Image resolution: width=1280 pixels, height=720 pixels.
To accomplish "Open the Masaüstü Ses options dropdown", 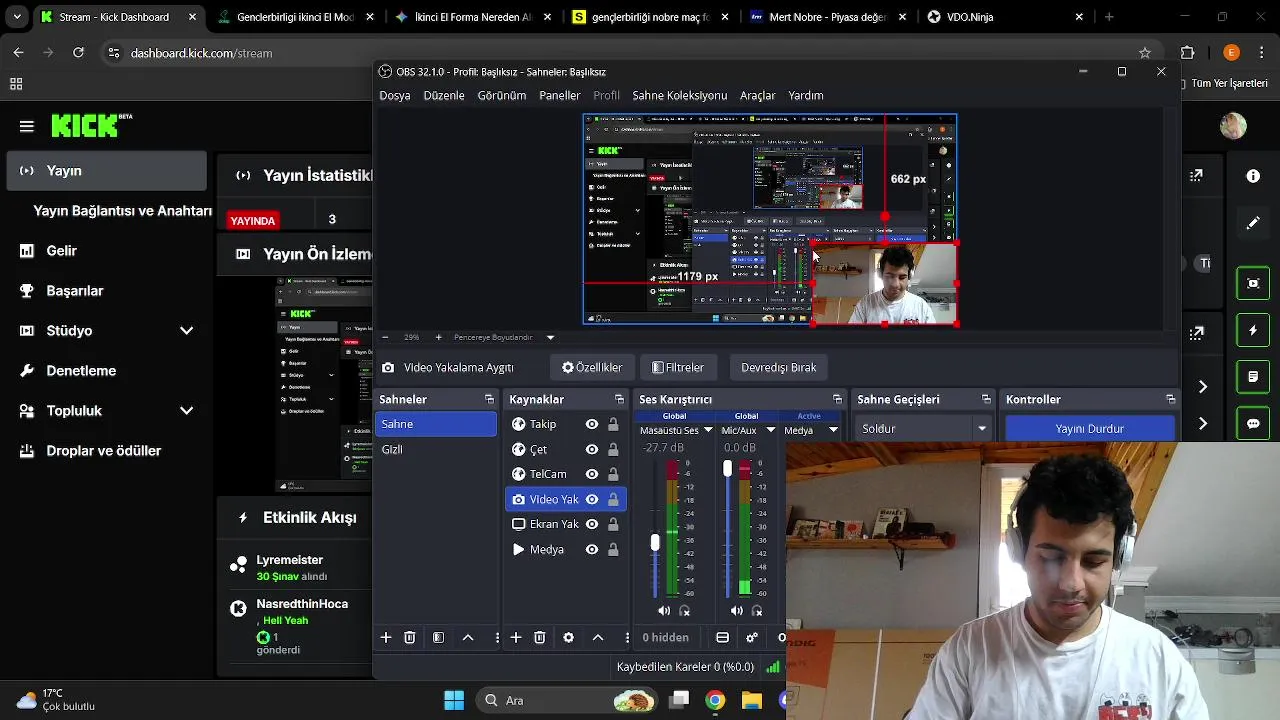I will point(708,430).
